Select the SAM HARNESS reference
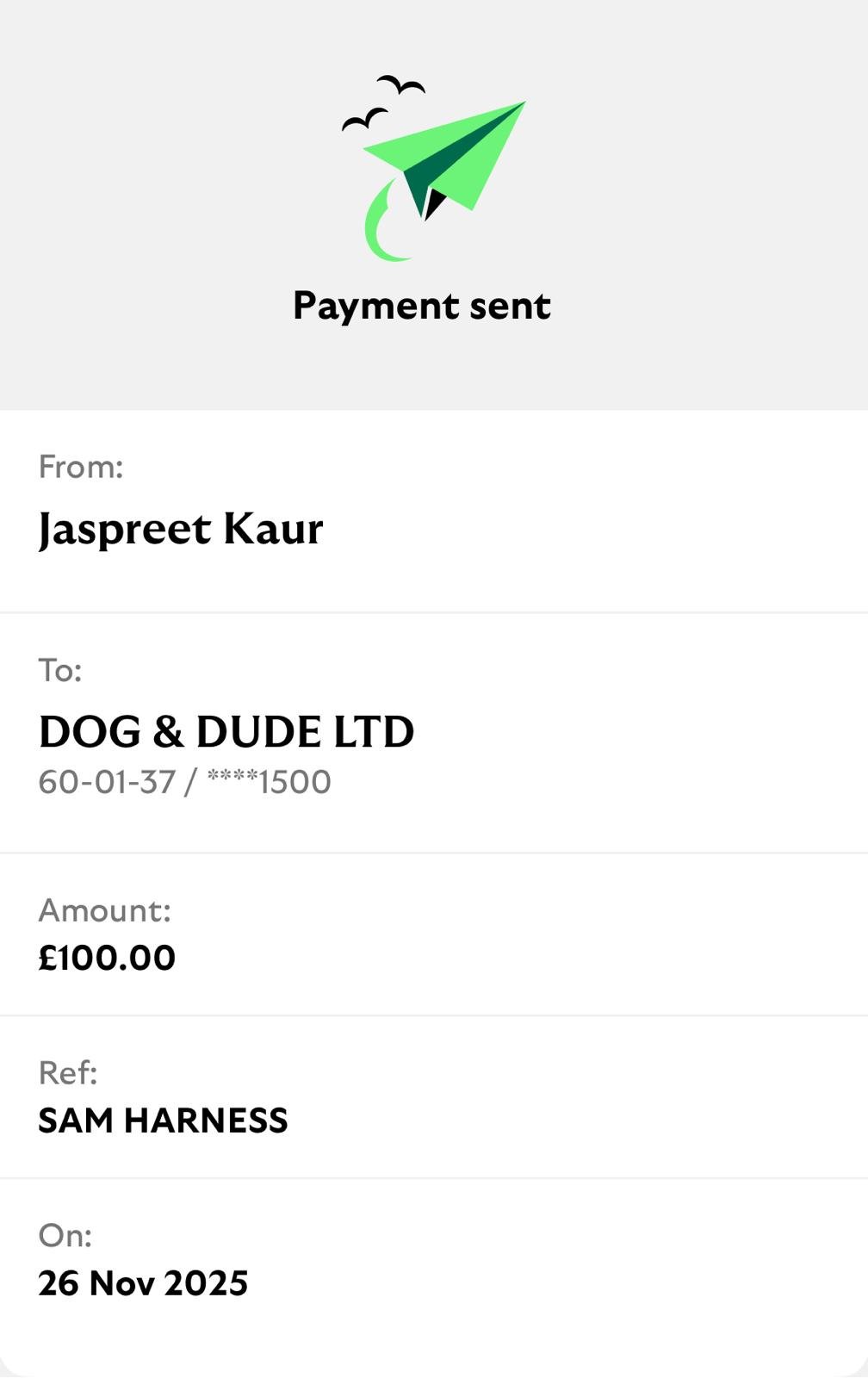 [x=163, y=1120]
